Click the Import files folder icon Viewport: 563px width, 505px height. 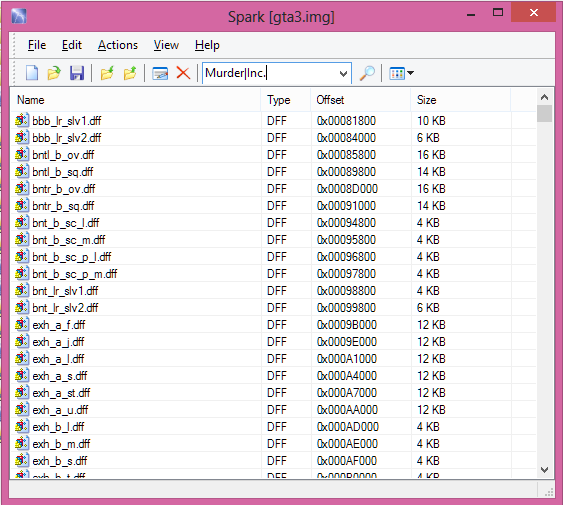point(107,73)
